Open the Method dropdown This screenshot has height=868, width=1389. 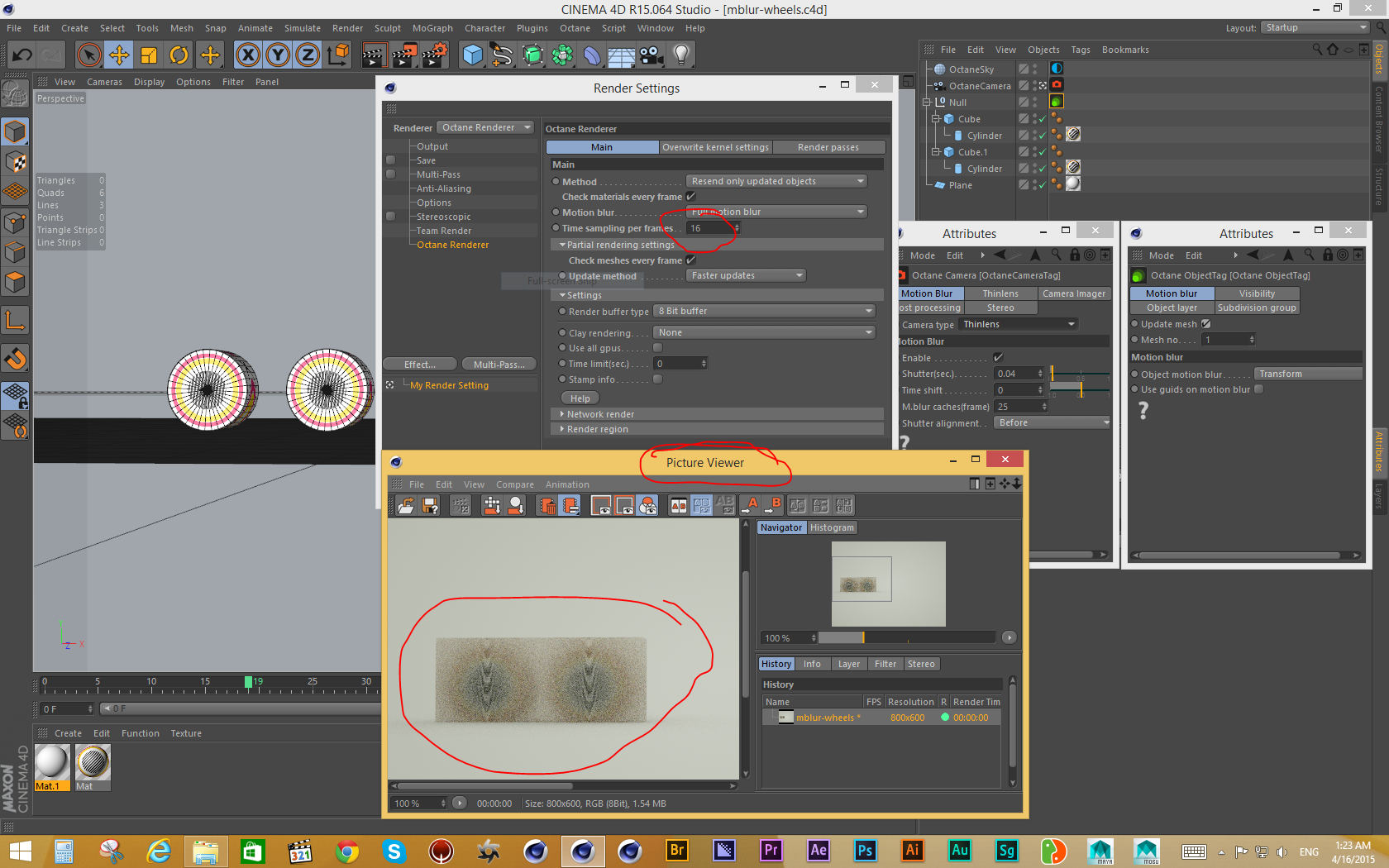pyautogui.click(x=776, y=181)
